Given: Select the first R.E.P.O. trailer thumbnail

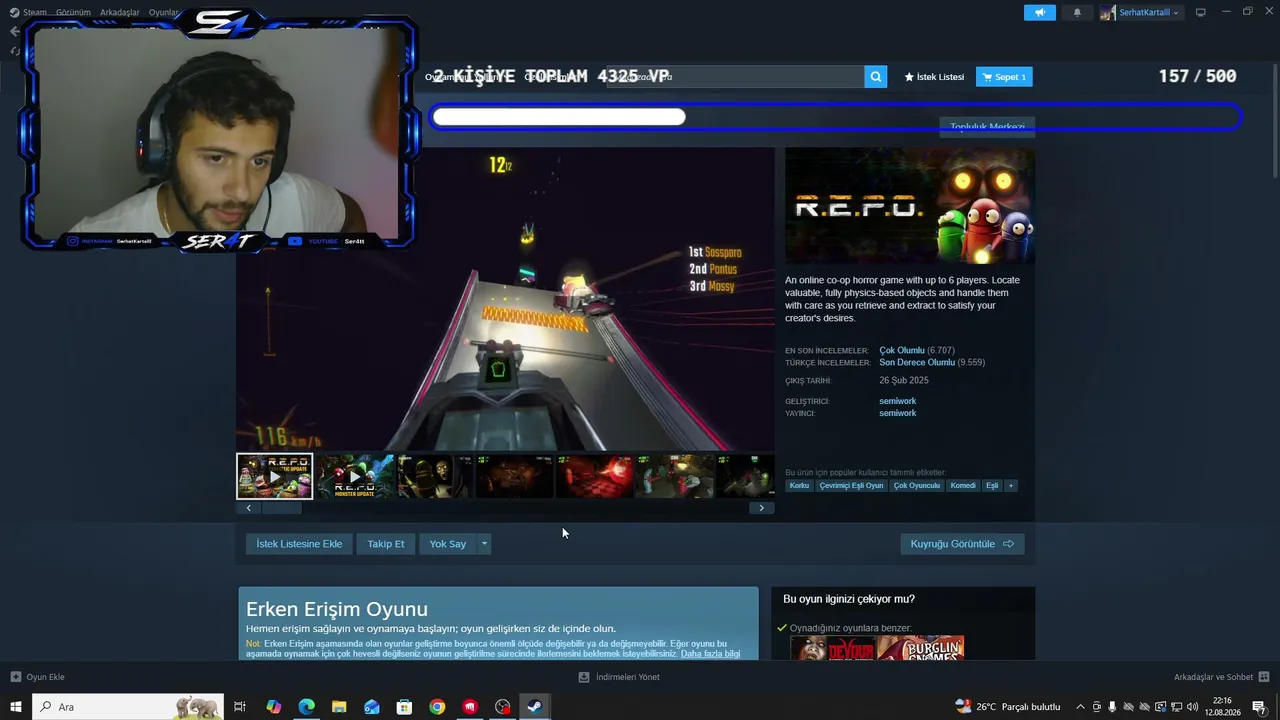Looking at the screenshot, I should tap(275, 476).
